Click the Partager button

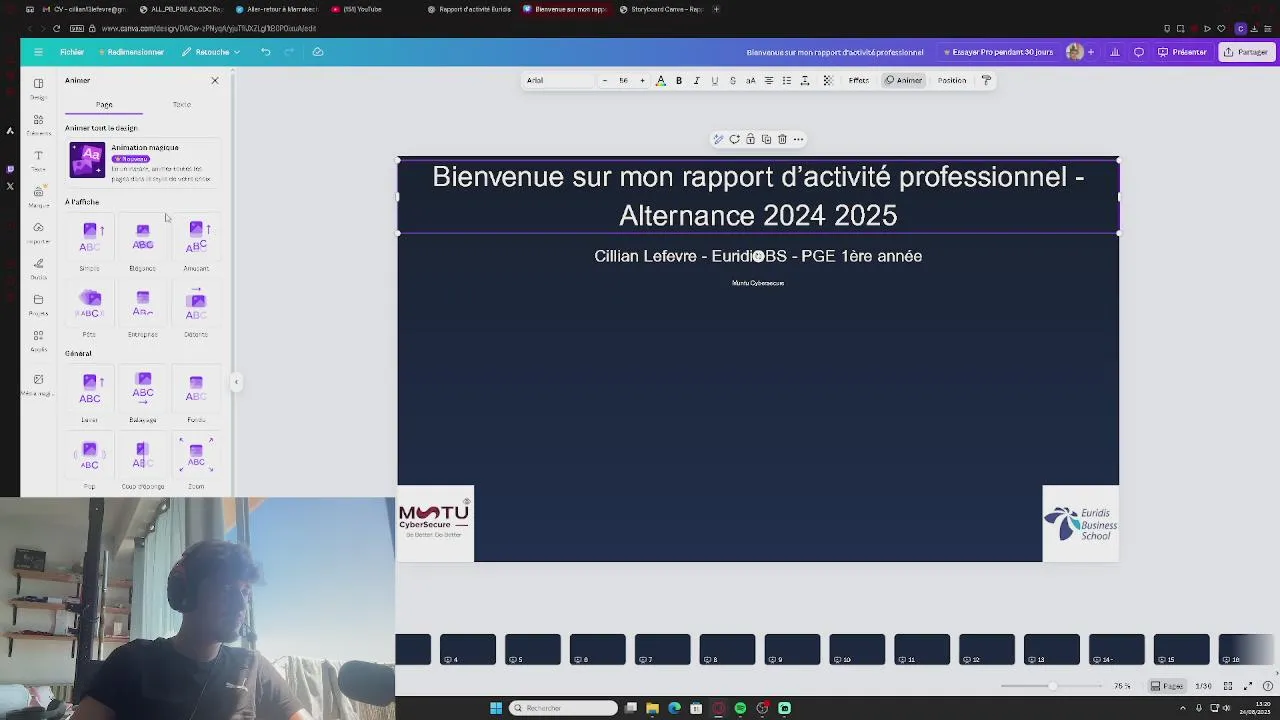(1246, 52)
